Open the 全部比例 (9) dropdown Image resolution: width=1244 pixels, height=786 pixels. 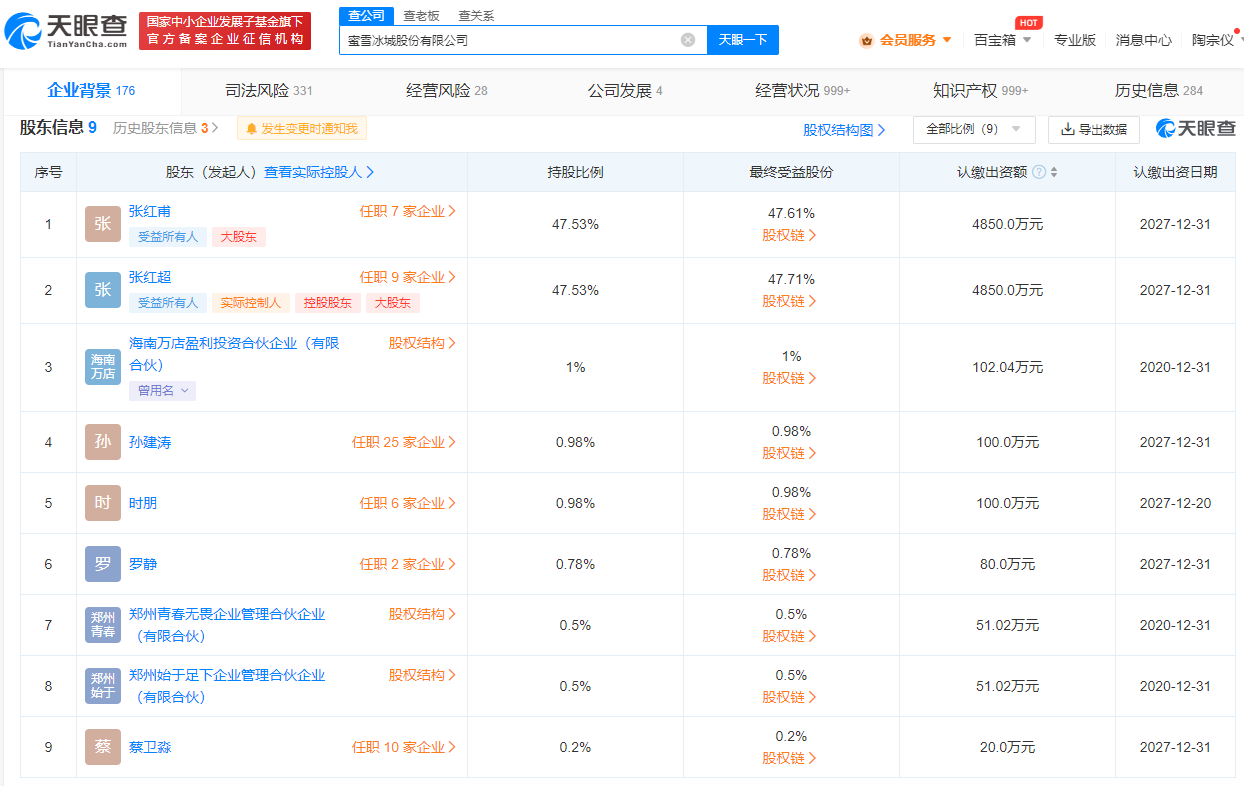[x=974, y=129]
